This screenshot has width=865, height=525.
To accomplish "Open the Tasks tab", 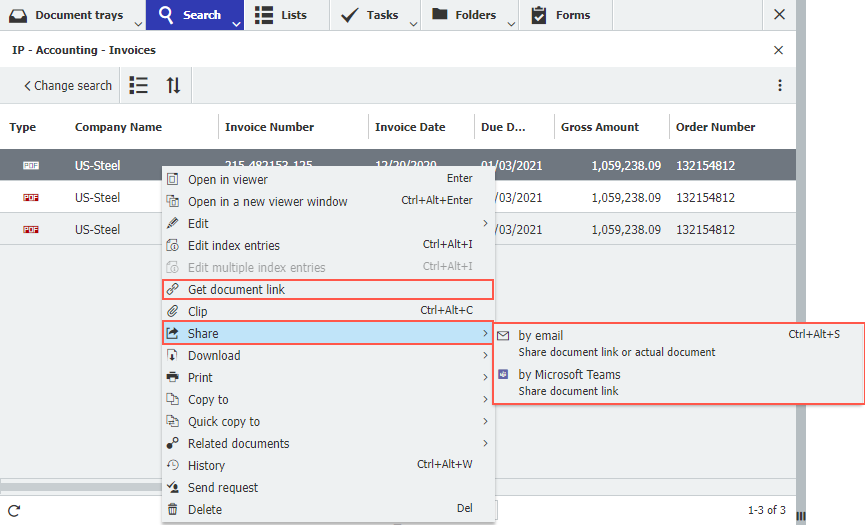I will [x=370, y=15].
